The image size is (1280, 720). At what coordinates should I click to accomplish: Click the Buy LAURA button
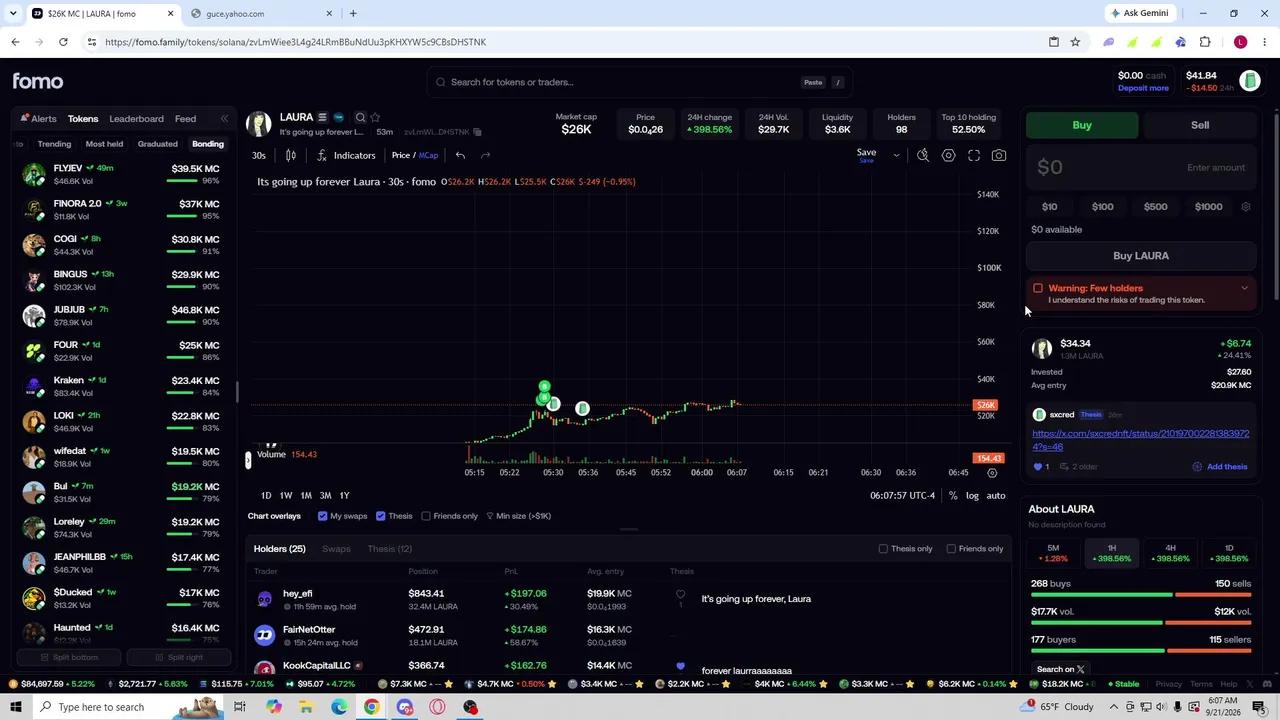click(x=1141, y=256)
